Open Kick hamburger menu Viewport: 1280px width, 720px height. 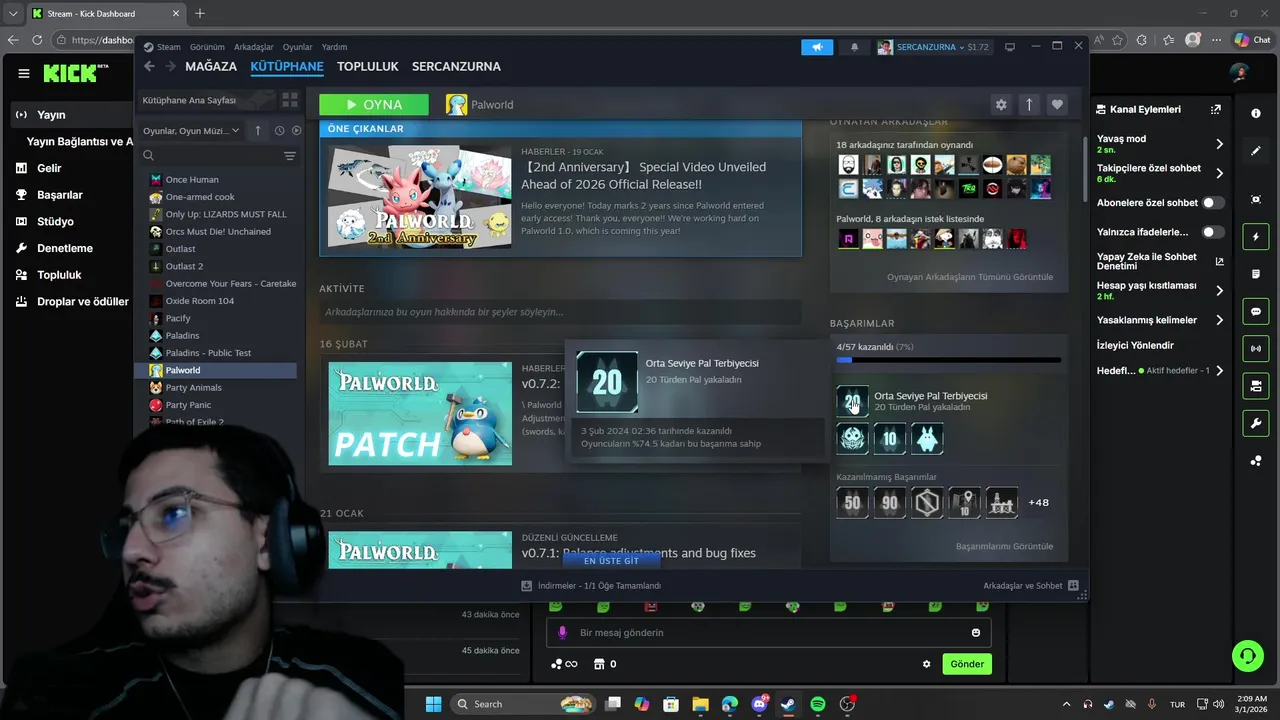point(23,73)
